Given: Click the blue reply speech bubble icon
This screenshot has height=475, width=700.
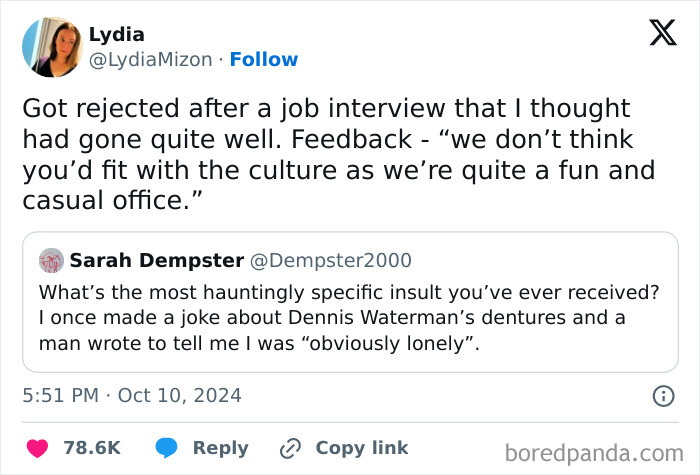Looking at the screenshot, I should [x=167, y=448].
